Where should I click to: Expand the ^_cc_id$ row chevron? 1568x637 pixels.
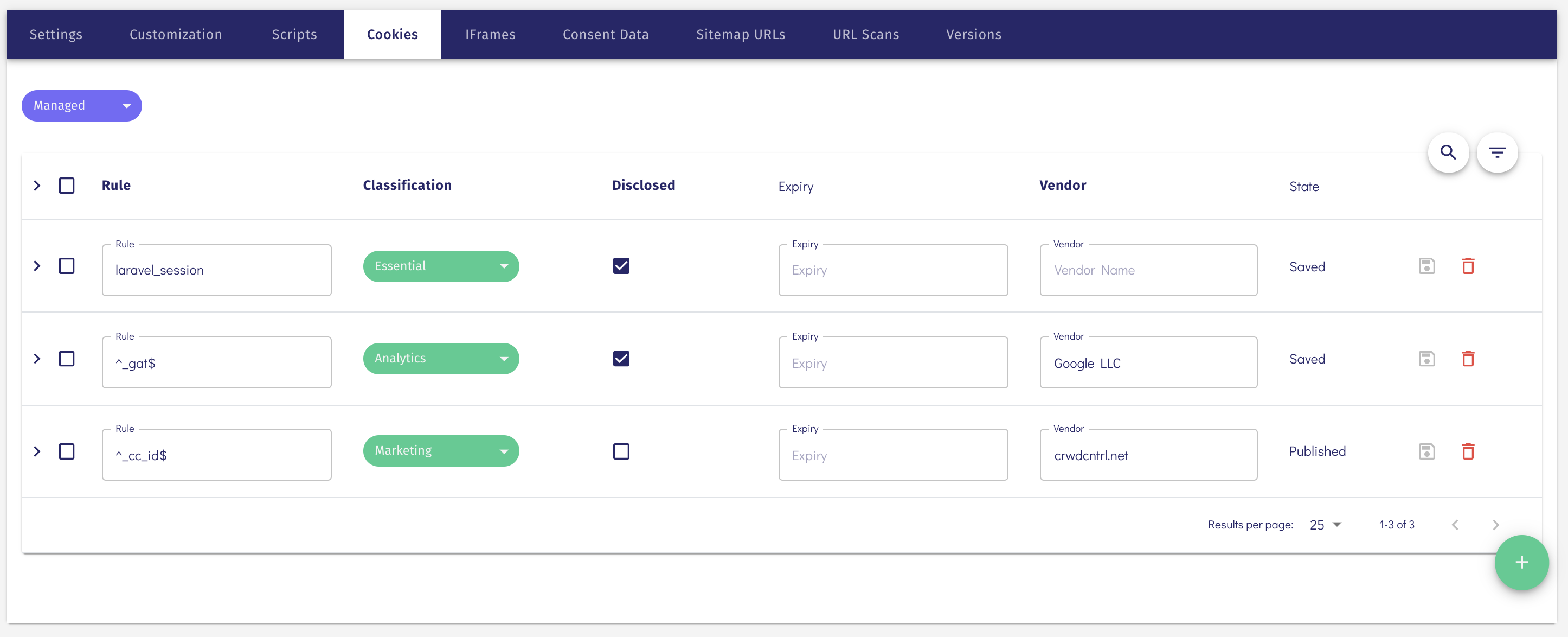pos(36,451)
